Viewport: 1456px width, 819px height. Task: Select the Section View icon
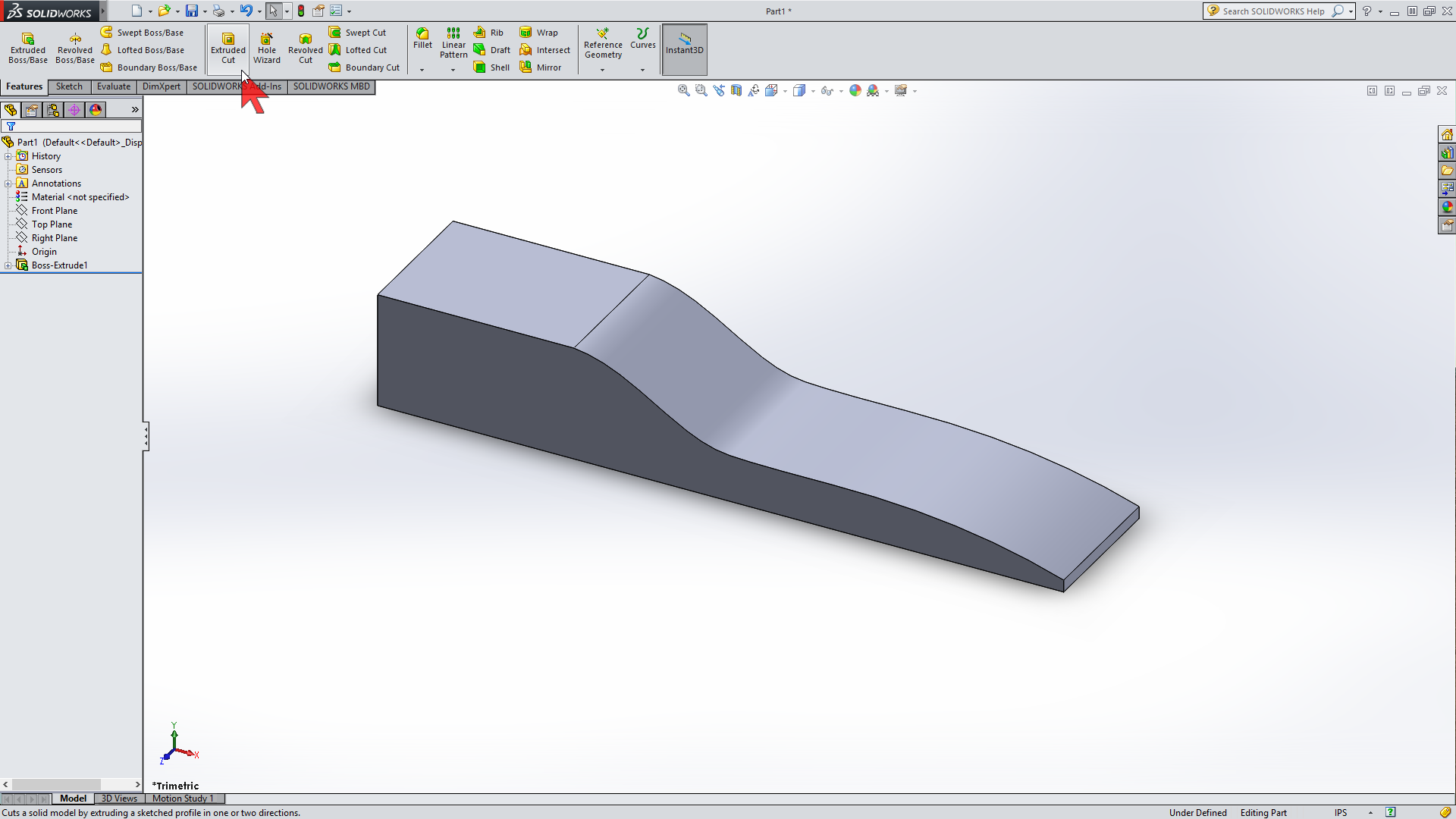click(734, 90)
